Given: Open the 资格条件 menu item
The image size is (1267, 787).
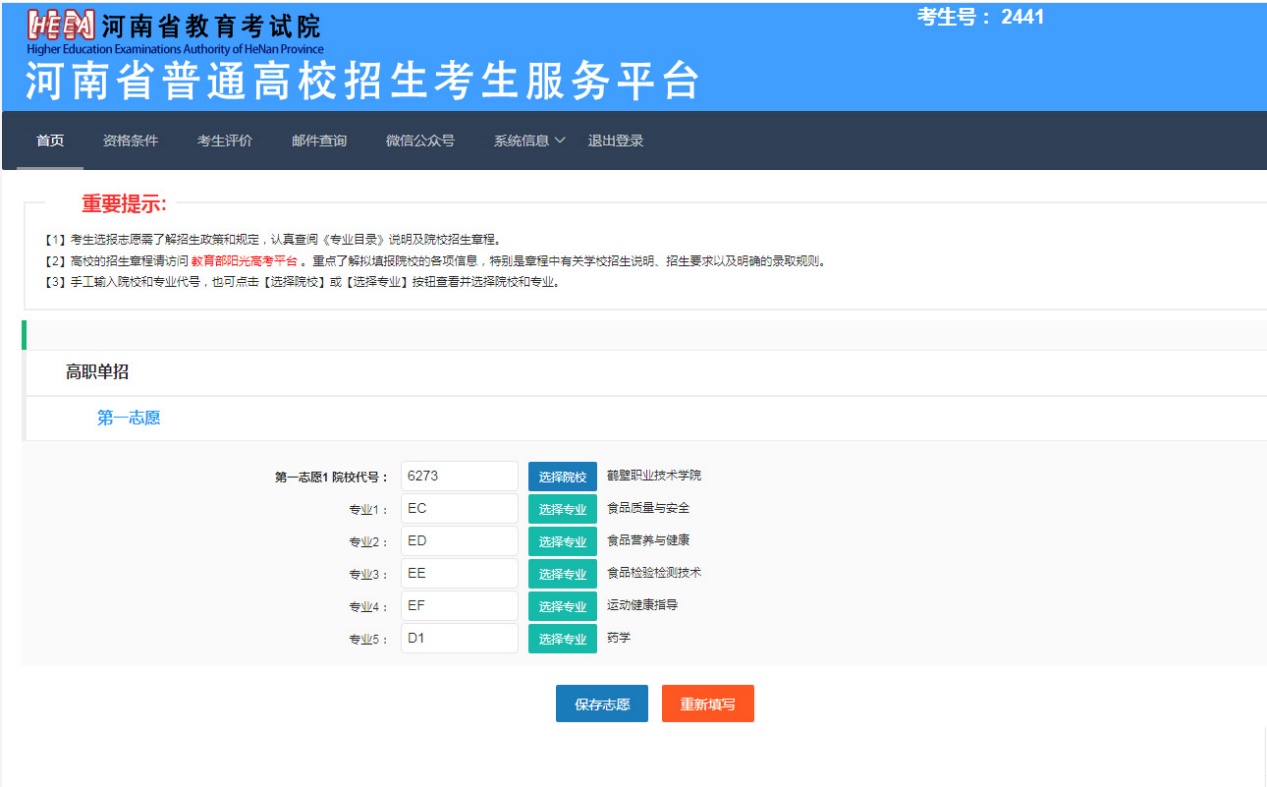Looking at the screenshot, I should click(x=130, y=141).
